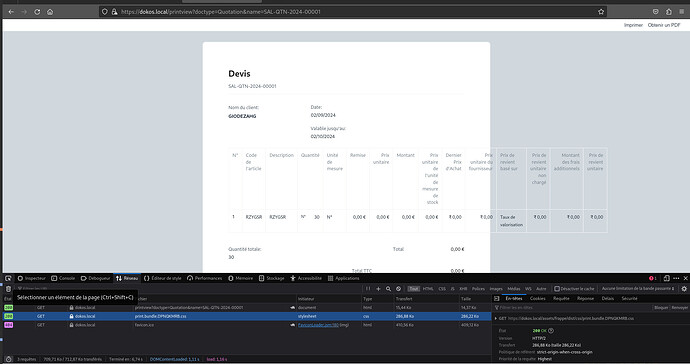Show site security padlock info
This screenshot has height=364, width=690.
[114, 12]
